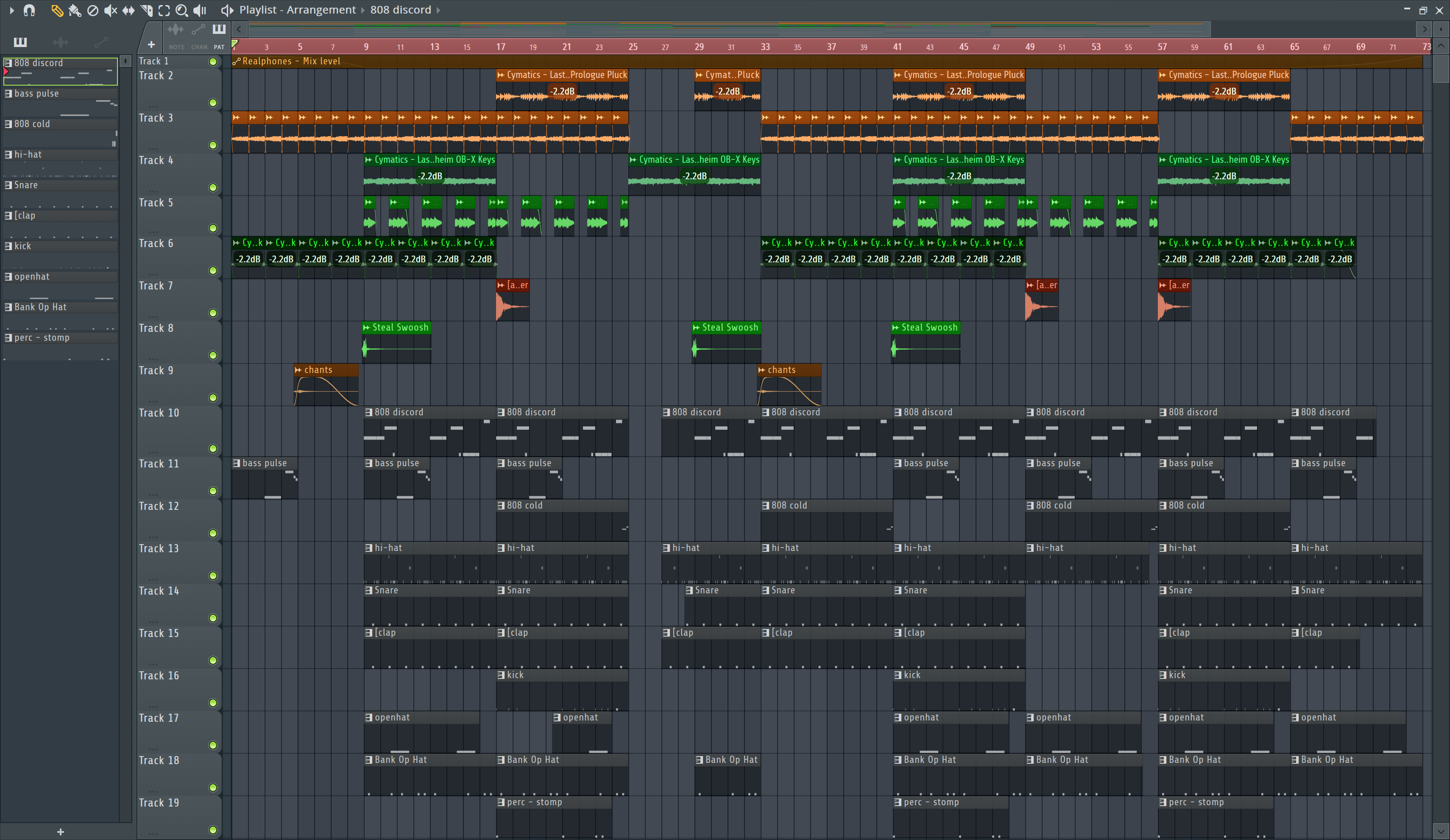Mute Track 2 with its green LED
This screenshot has width=1450, height=840.
point(213,103)
